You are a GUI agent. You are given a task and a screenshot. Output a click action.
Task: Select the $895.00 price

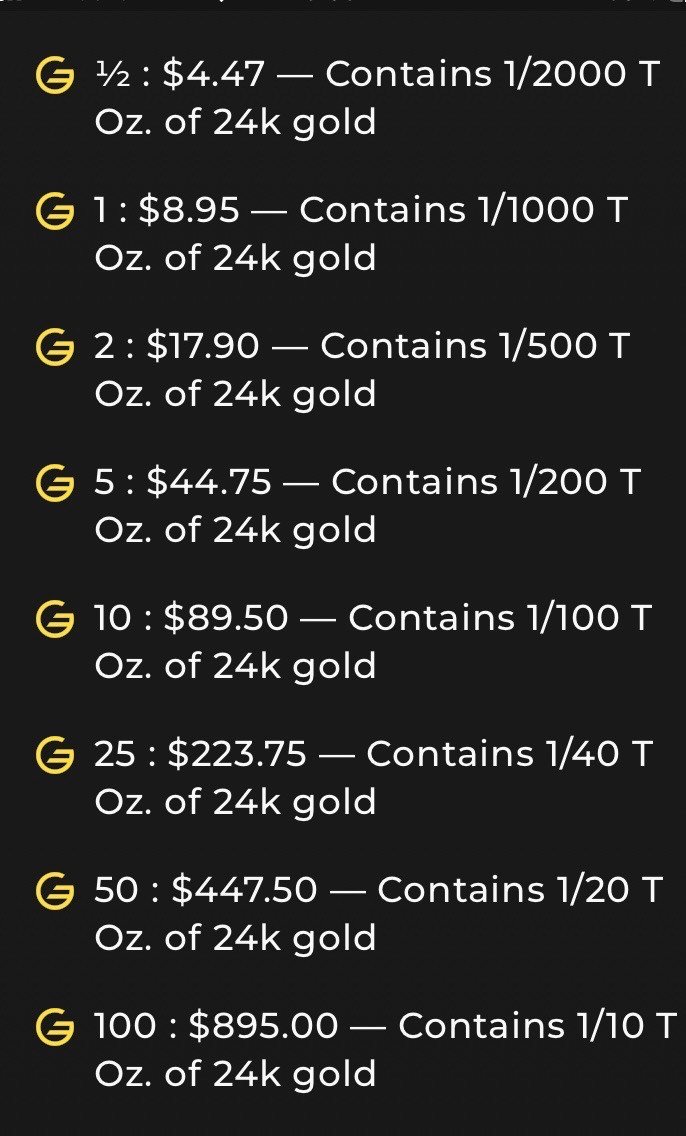263,1026
